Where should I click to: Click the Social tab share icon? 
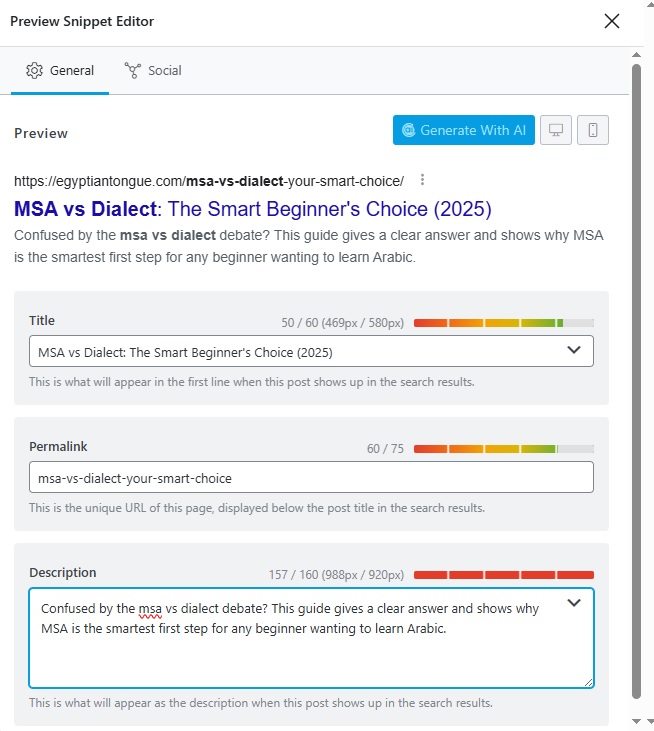(x=133, y=70)
